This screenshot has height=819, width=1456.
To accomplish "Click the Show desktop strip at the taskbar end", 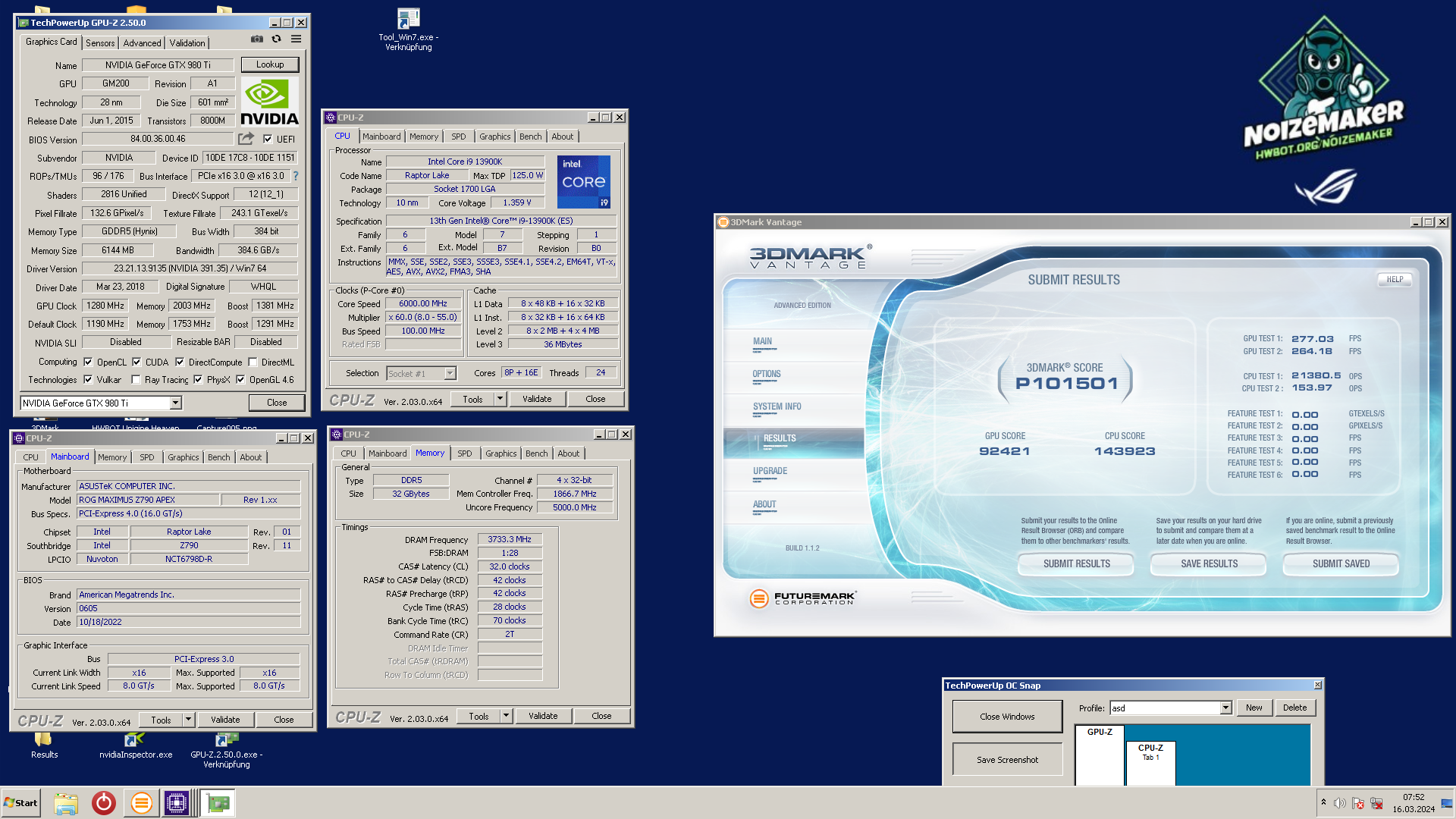I will pos(1447,803).
